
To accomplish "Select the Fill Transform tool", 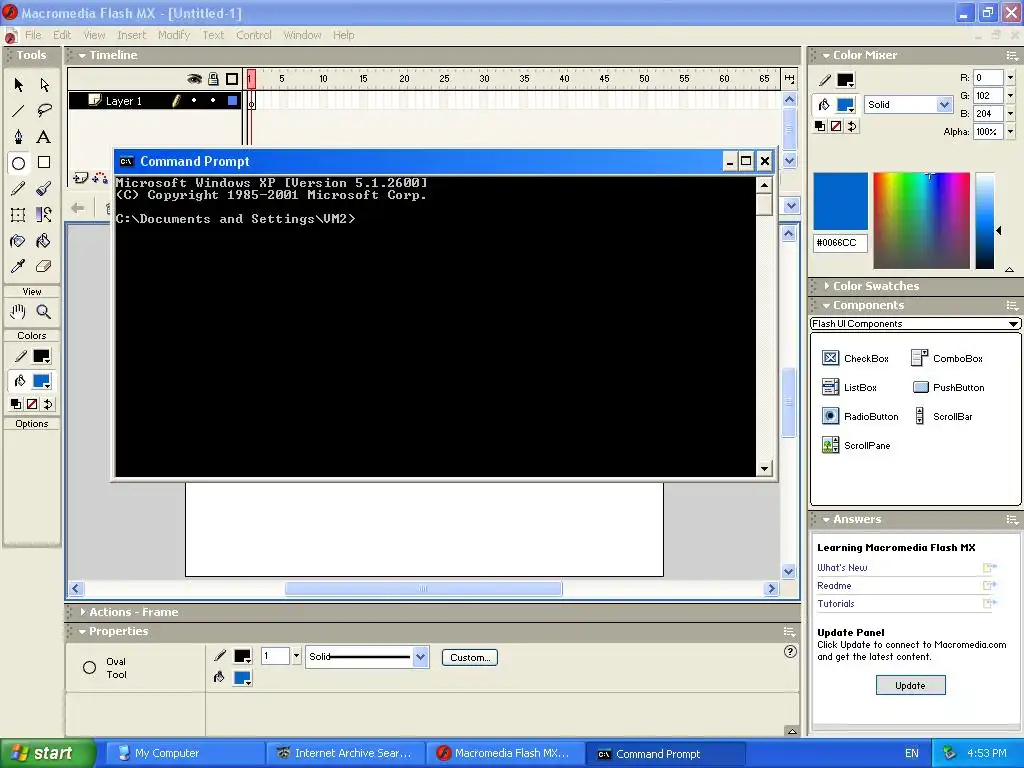I will 44,215.
